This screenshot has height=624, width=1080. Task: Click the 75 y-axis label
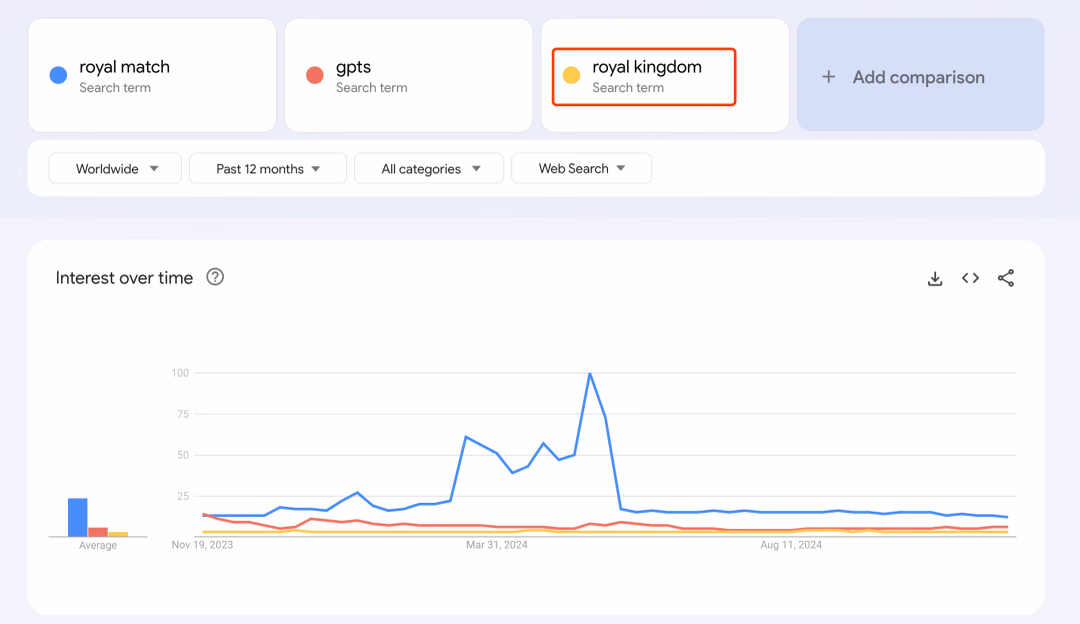pos(183,414)
